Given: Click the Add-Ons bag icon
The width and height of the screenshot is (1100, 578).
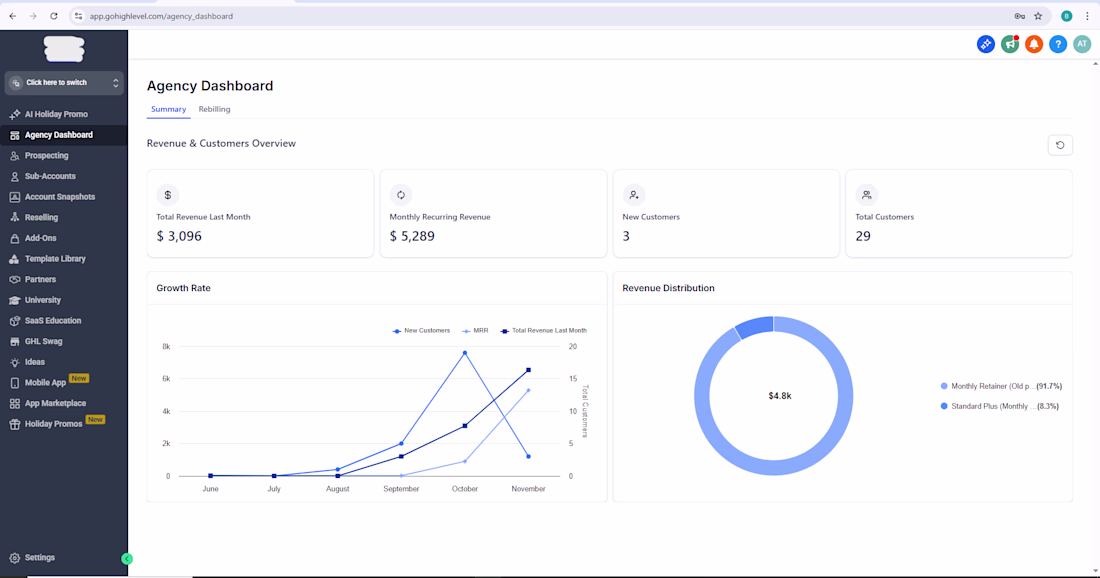Looking at the screenshot, I should [14, 238].
